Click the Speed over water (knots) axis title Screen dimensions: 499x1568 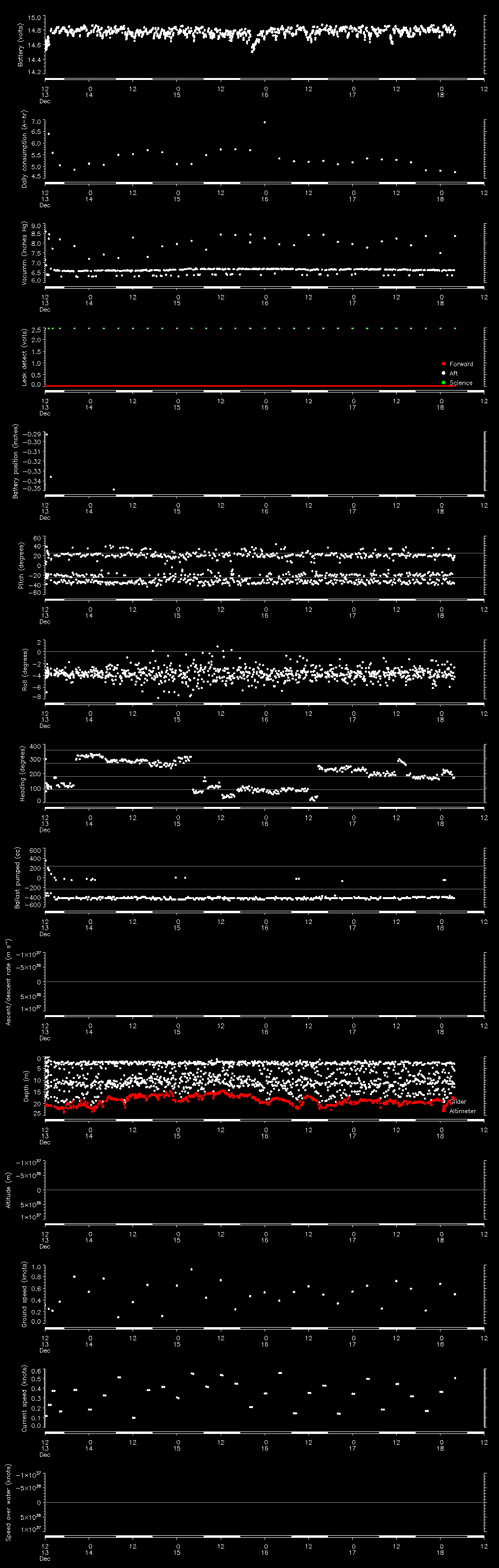tap(8, 1502)
